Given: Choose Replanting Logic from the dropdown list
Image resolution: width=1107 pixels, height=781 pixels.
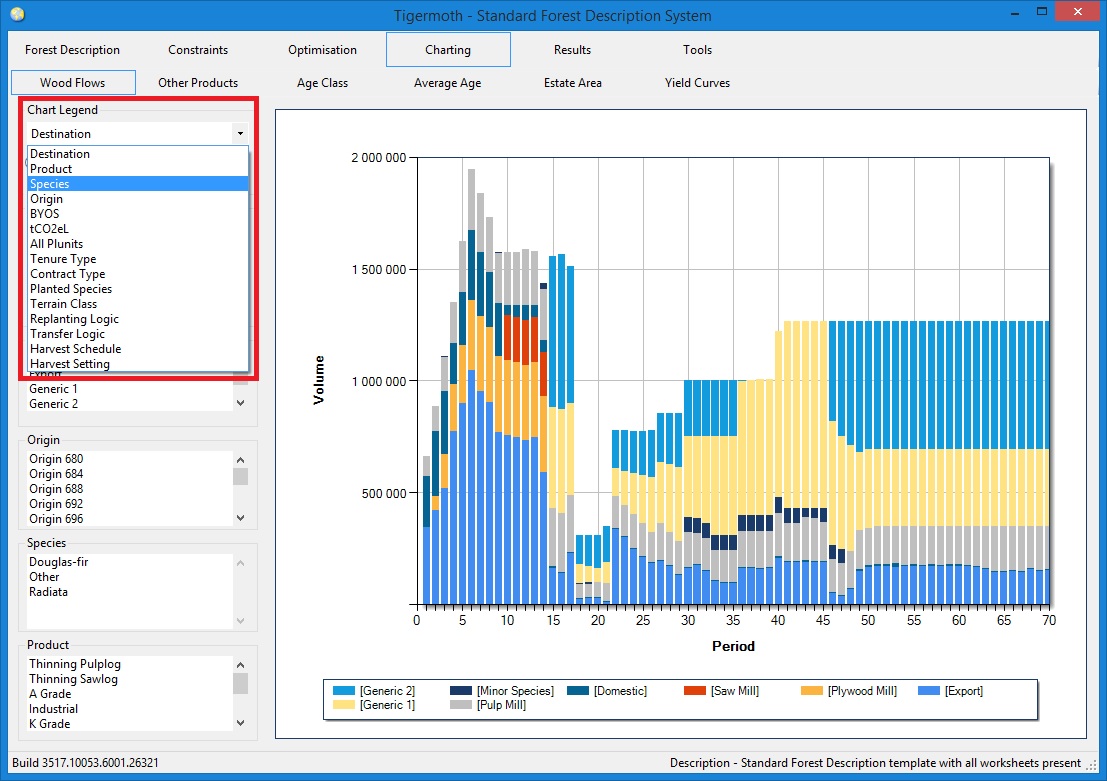Looking at the screenshot, I should pos(138,318).
